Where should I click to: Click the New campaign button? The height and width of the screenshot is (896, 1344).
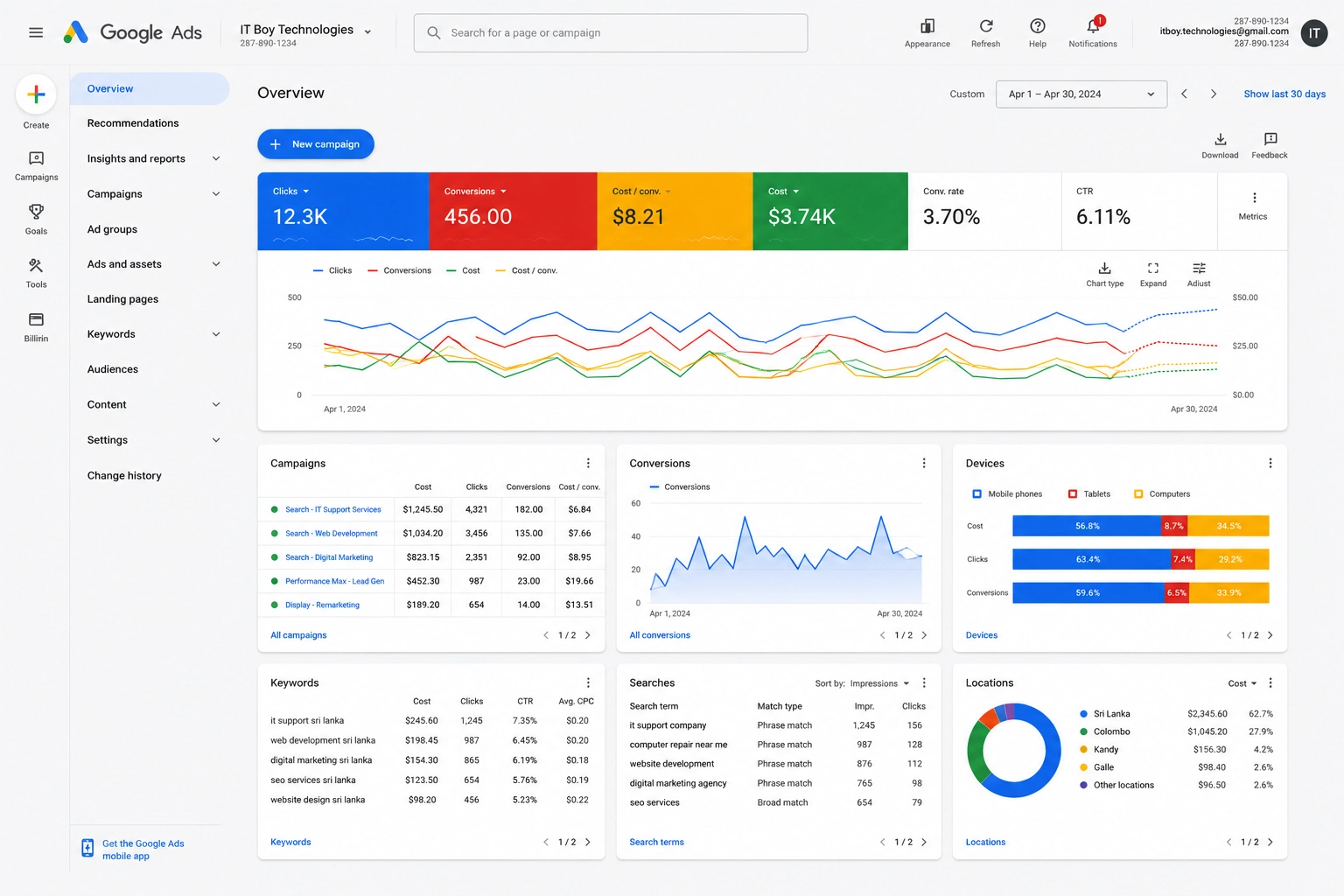(316, 144)
